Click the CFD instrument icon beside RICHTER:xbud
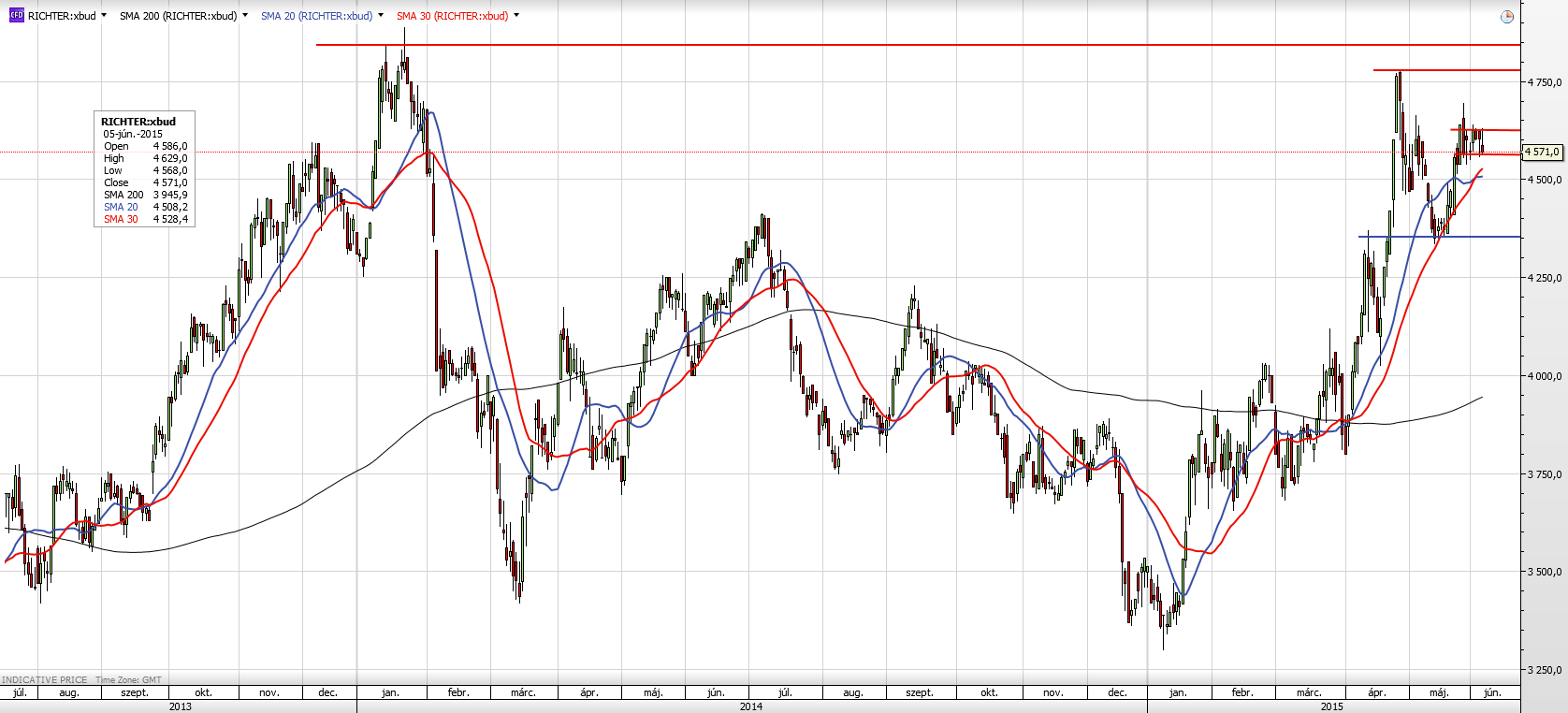The height and width of the screenshot is (713, 1568). pos(16,15)
